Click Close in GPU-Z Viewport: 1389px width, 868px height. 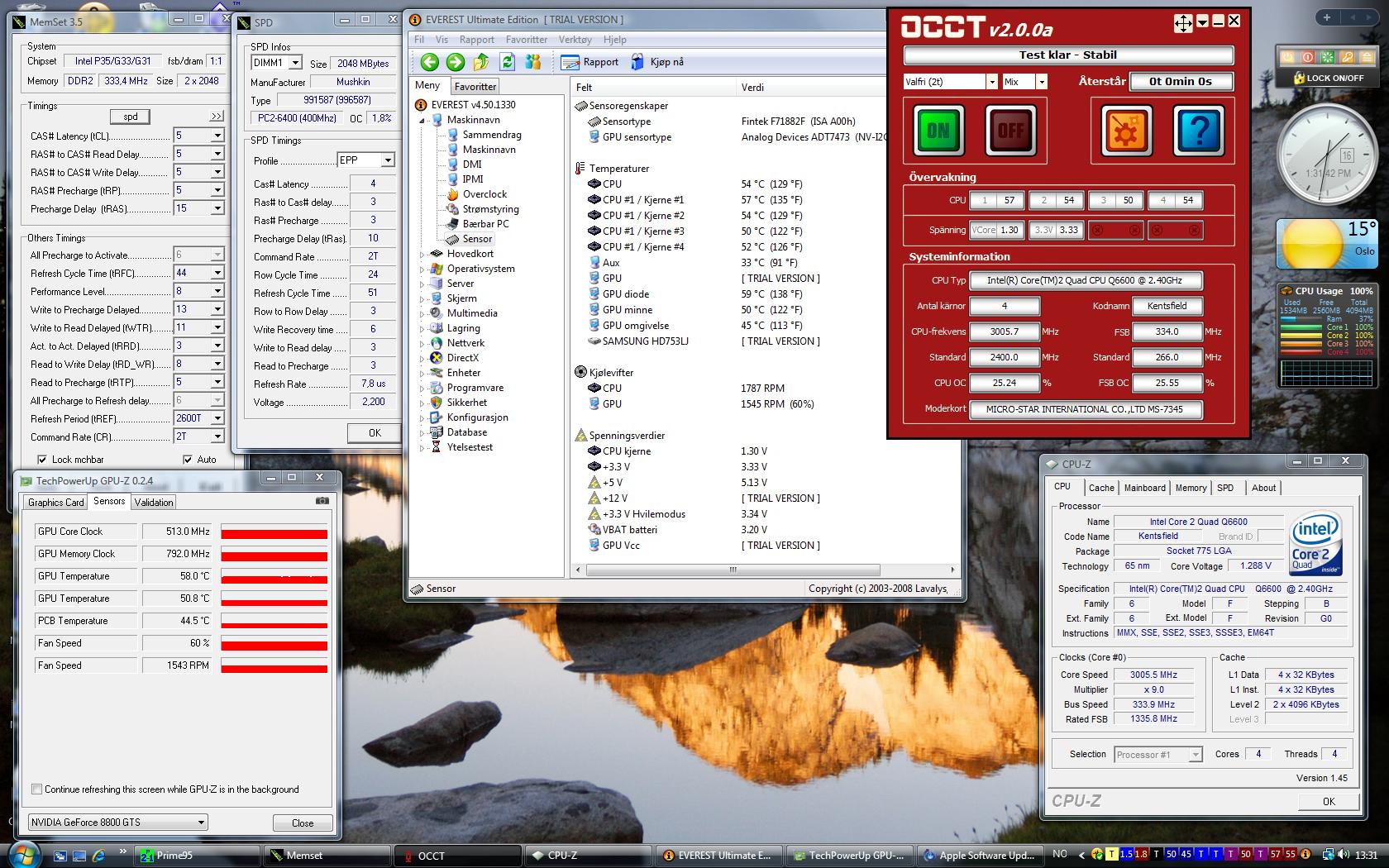[303, 823]
